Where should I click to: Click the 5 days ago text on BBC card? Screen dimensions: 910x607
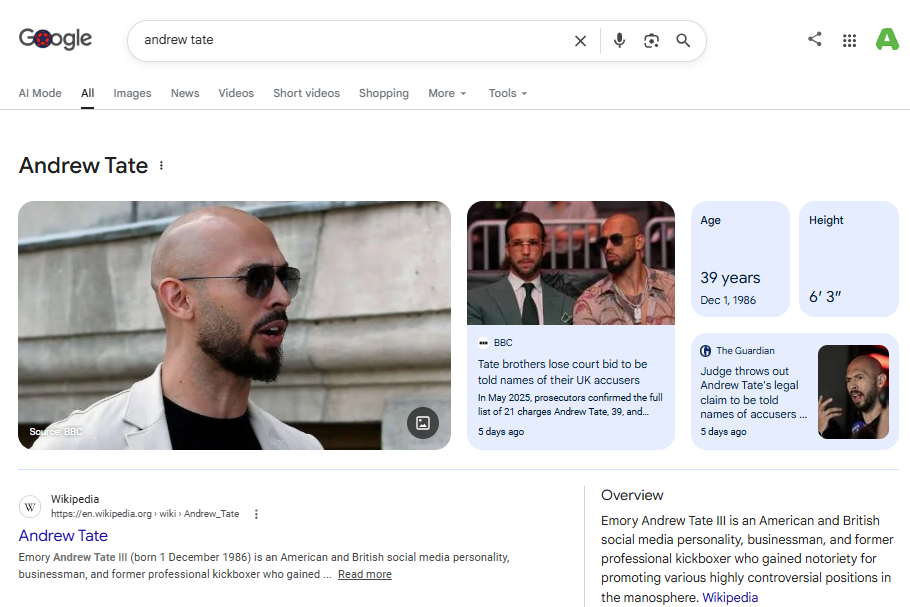[x=501, y=432]
